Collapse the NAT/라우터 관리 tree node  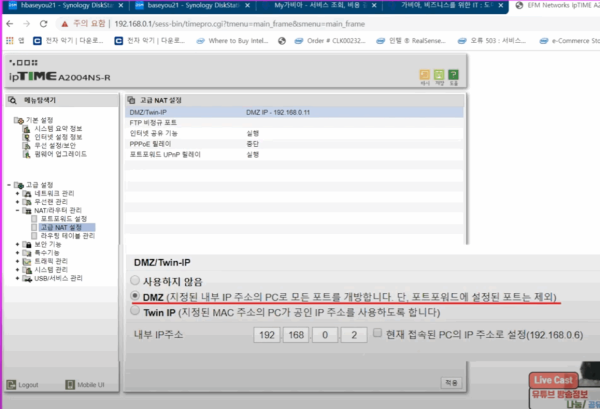point(17,210)
